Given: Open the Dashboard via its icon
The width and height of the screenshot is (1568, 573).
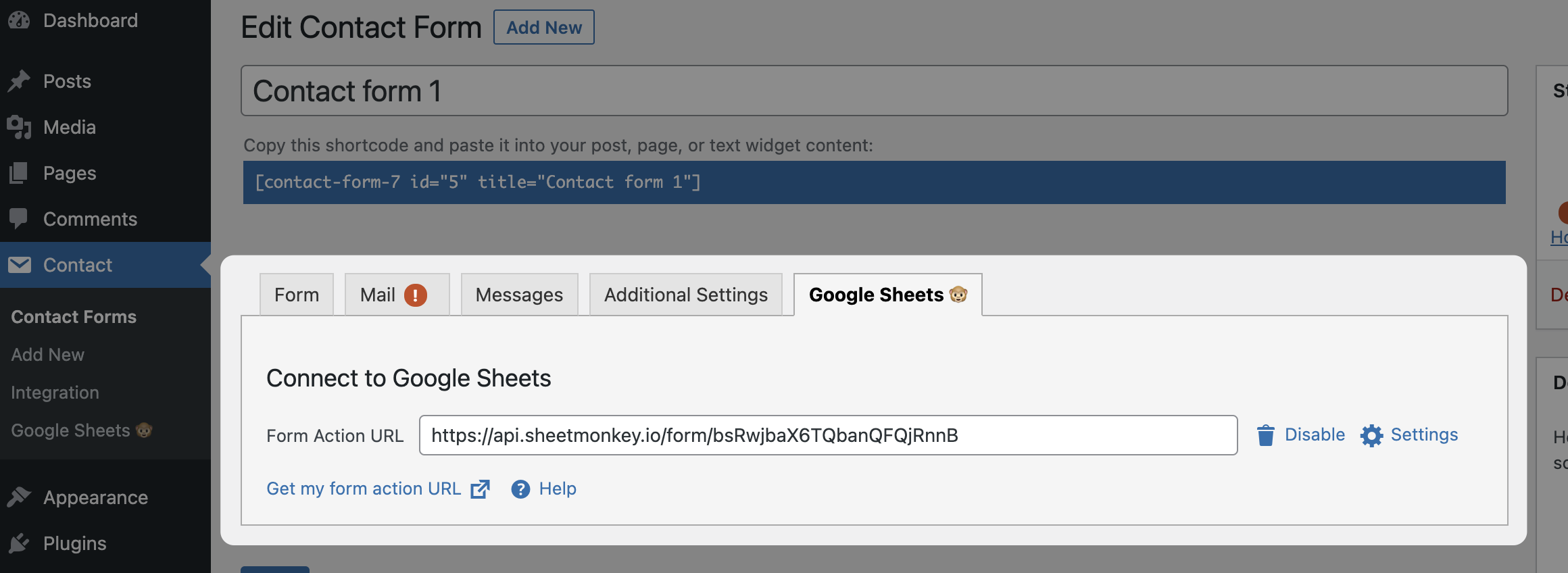Looking at the screenshot, I should tap(20, 19).
